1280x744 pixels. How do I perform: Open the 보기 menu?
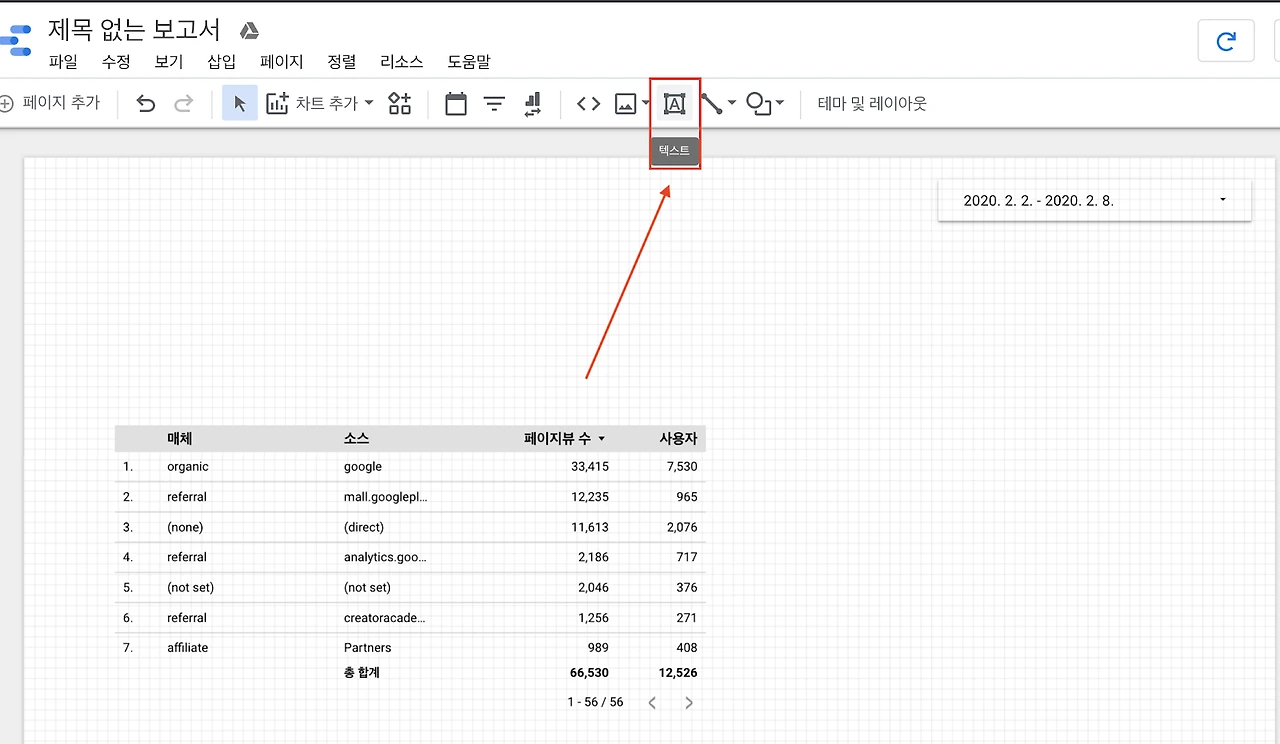(169, 62)
